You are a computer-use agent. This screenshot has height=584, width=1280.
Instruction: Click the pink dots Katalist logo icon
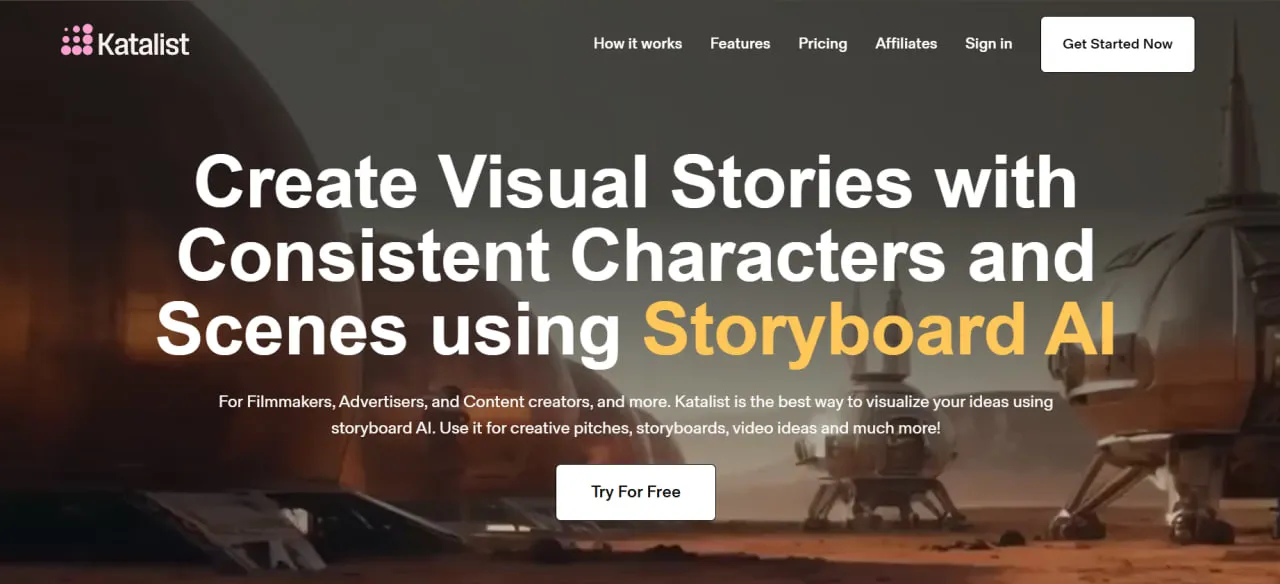(77, 40)
